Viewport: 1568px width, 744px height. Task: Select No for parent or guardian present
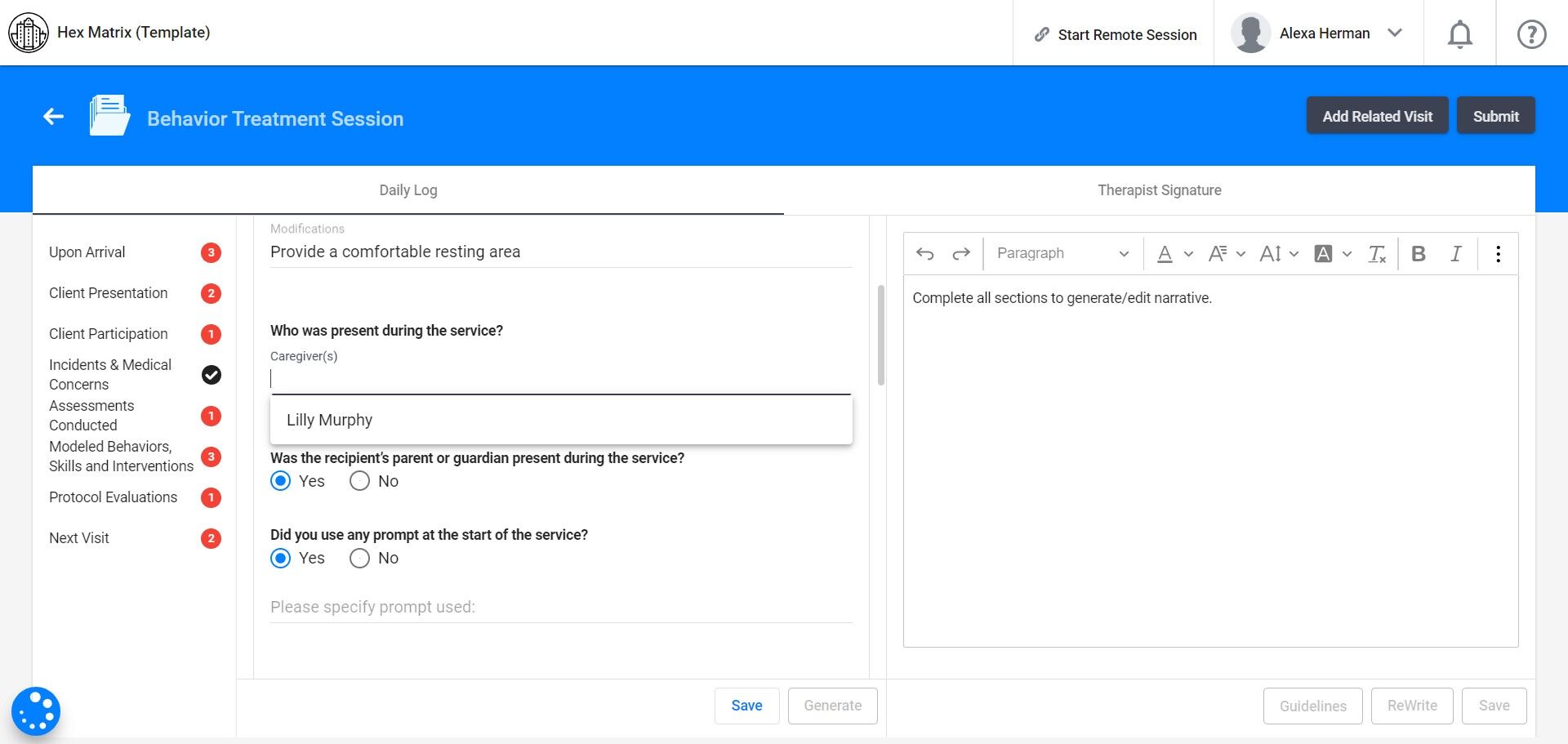[x=359, y=481]
